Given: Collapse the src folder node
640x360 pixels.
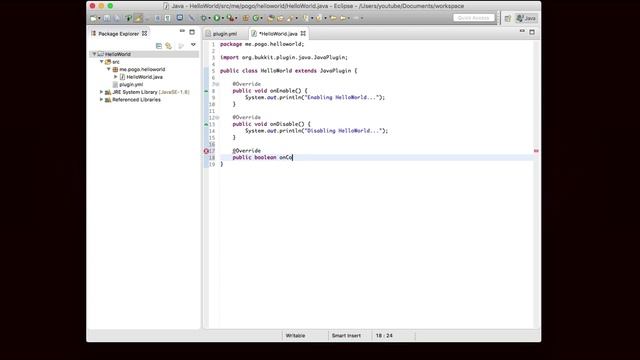Looking at the screenshot, I should pos(102,62).
